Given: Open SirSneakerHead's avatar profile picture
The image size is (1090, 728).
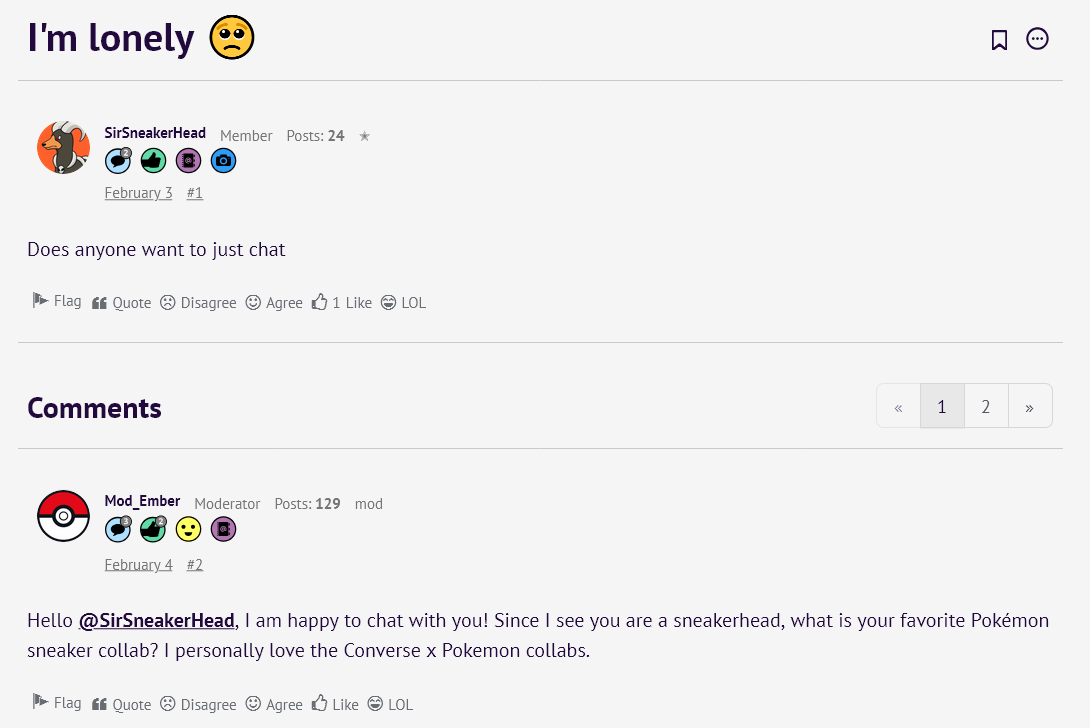Looking at the screenshot, I should (x=63, y=147).
